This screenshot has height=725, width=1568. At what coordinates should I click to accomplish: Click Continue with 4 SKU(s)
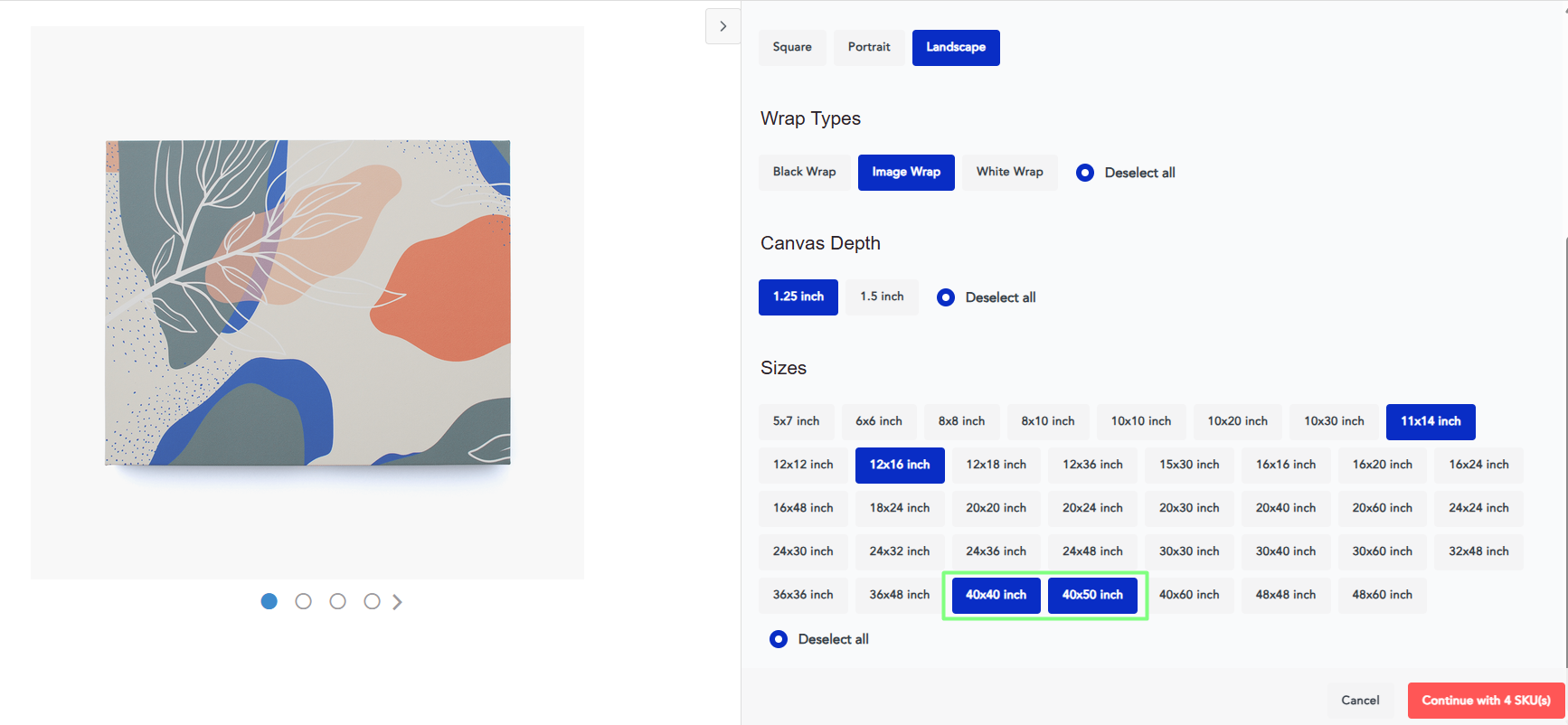tap(1486, 701)
